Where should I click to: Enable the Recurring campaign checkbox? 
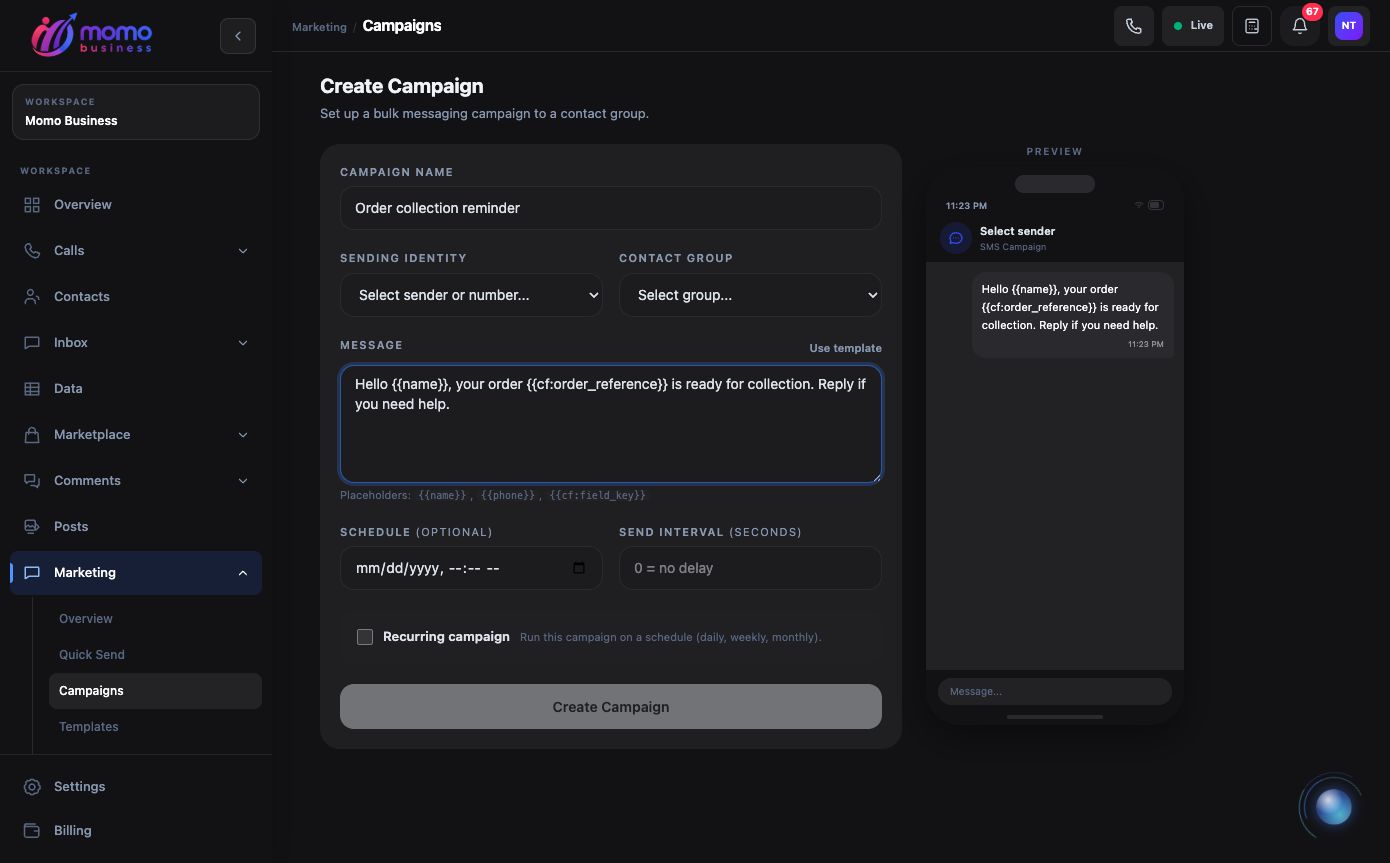pos(365,637)
